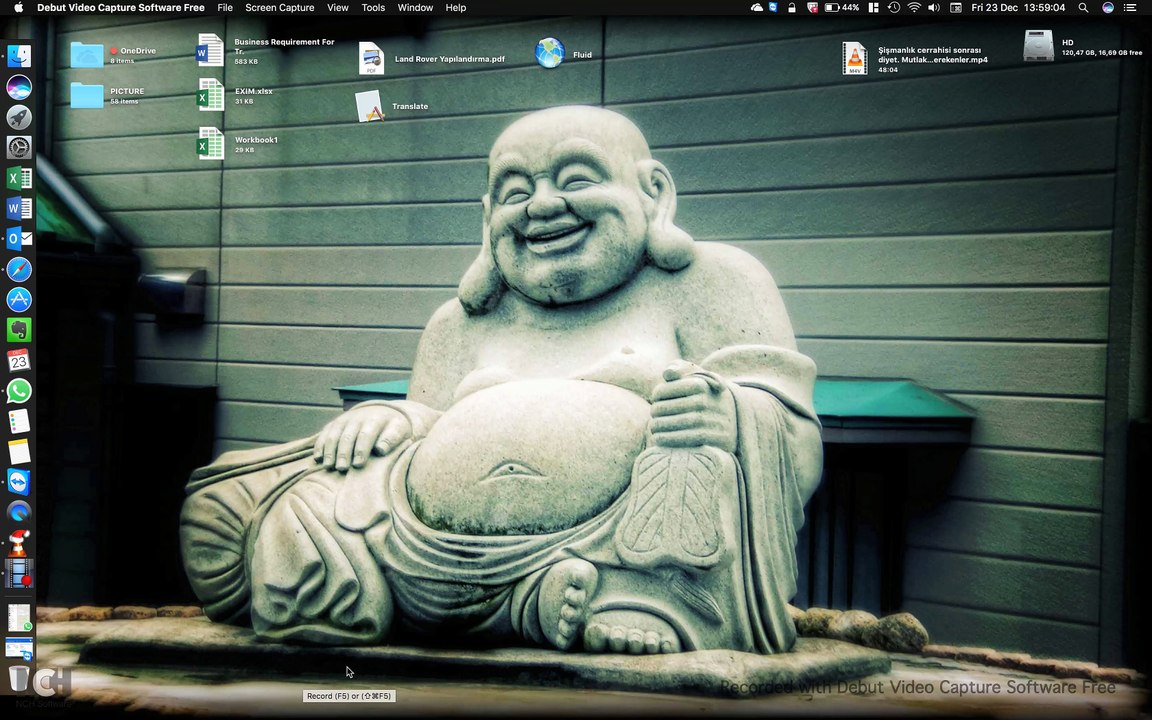Click OneDrive cloud in menu bar
This screenshot has height=720, width=1152.
pyautogui.click(x=757, y=7)
